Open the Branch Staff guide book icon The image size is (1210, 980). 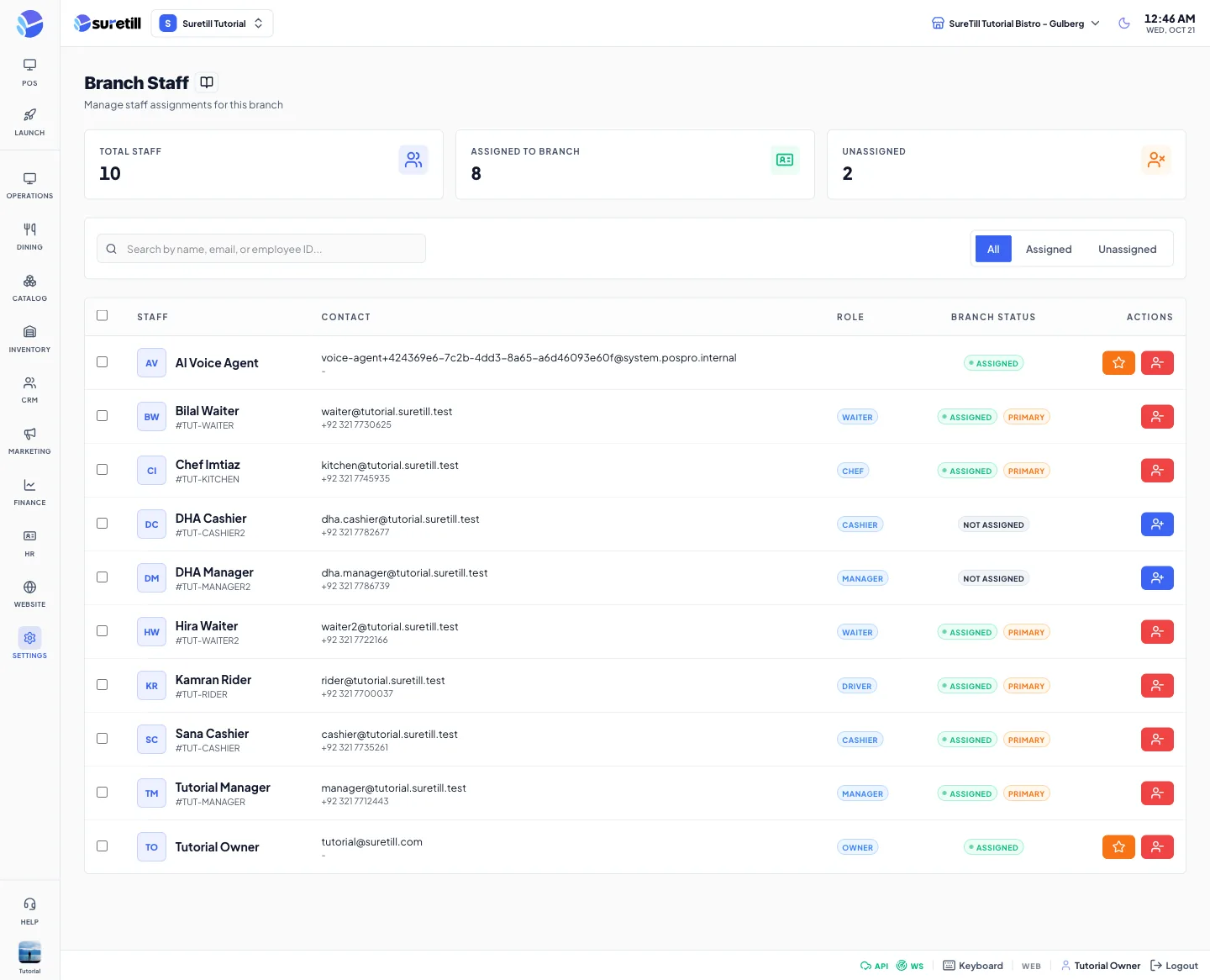[207, 82]
